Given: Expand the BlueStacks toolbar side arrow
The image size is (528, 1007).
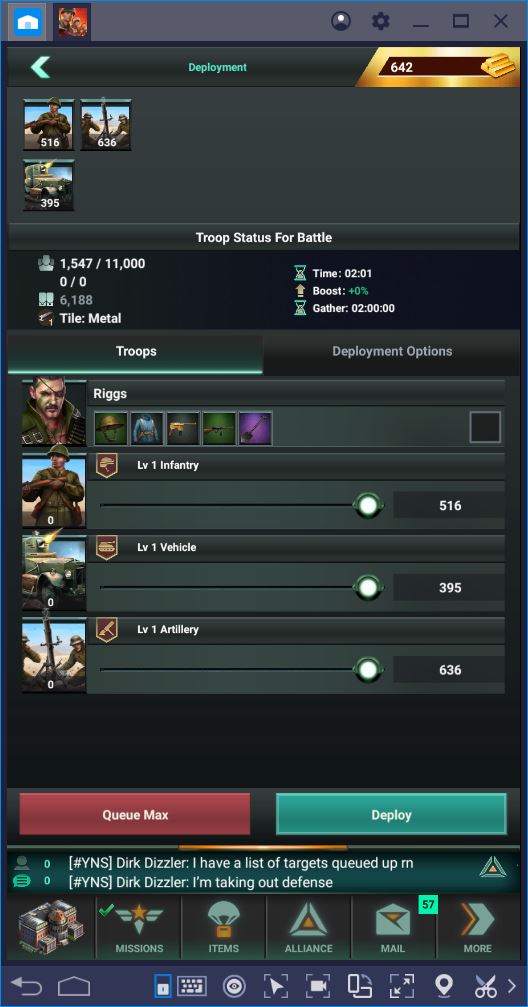Looking at the screenshot, I should [512, 985].
